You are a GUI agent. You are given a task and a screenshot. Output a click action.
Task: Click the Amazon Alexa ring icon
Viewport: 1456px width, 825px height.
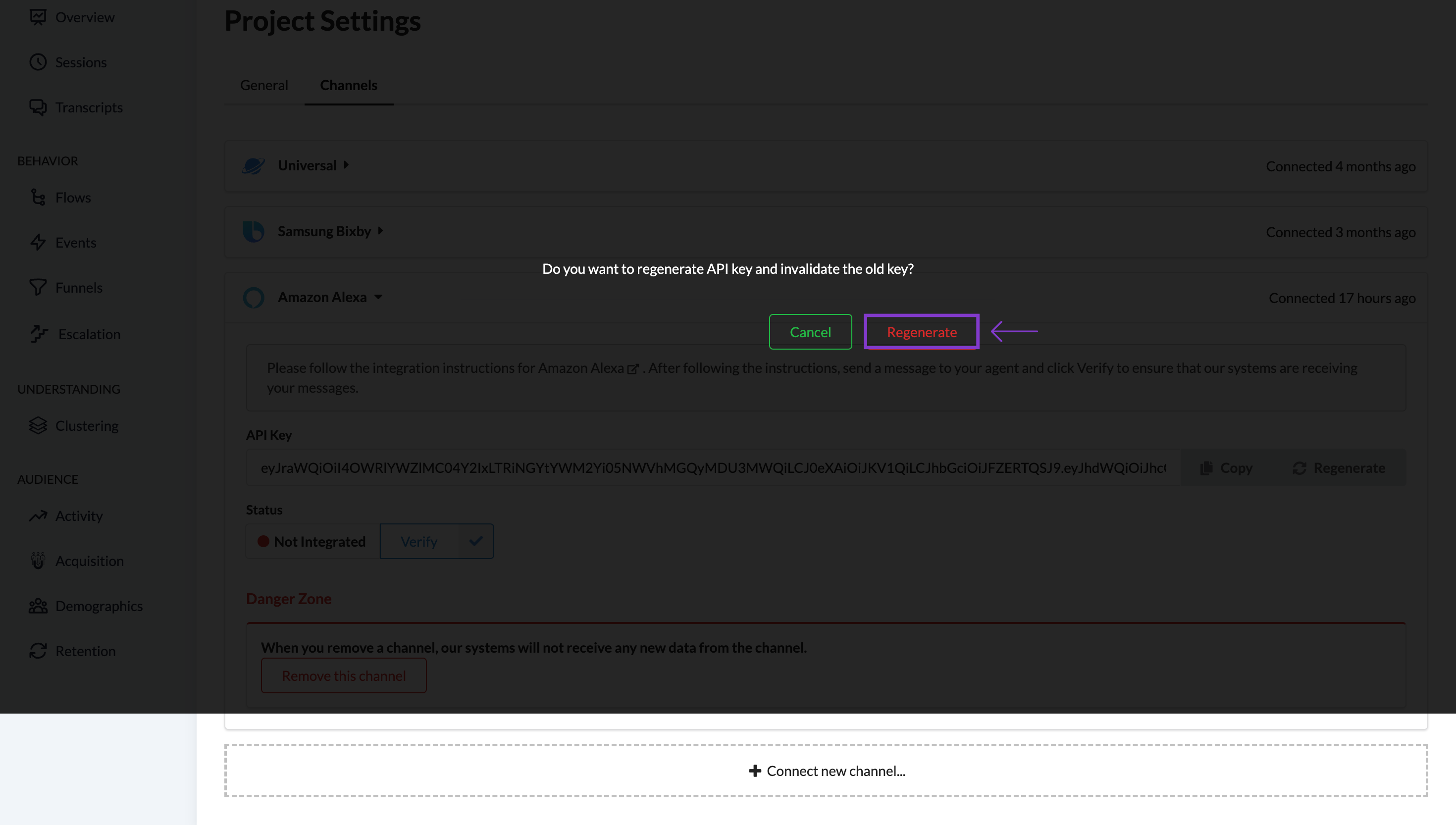[x=253, y=298]
